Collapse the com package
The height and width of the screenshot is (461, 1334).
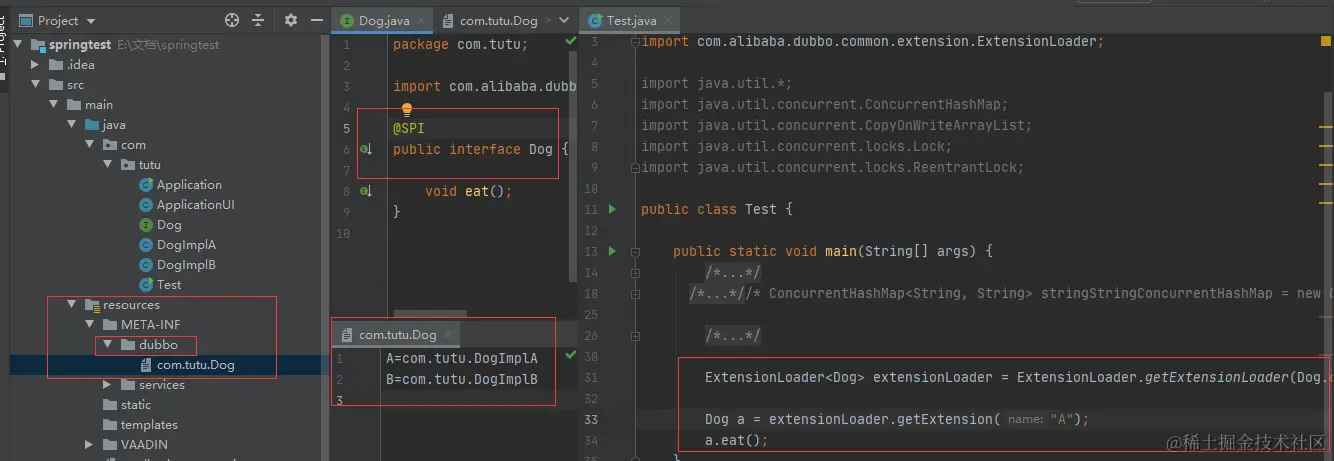[91, 145]
